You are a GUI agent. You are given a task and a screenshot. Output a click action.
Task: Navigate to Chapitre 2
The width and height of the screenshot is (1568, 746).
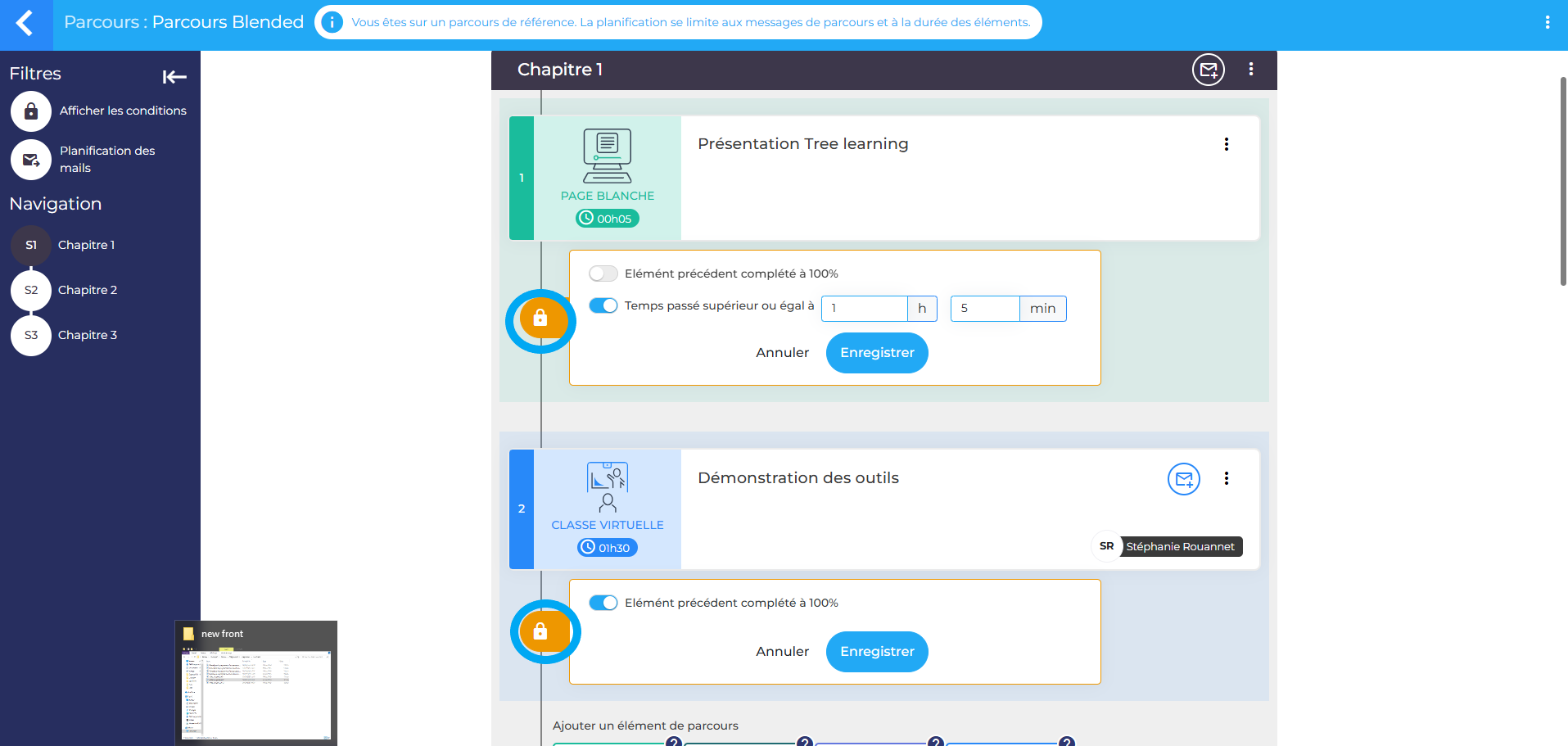coord(87,290)
